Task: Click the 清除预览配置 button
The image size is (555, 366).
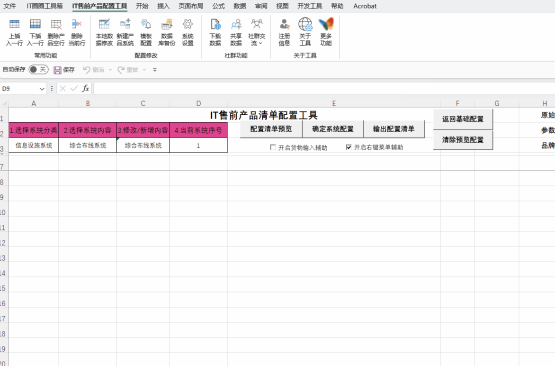Action: pyautogui.click(x=463, y=140)
